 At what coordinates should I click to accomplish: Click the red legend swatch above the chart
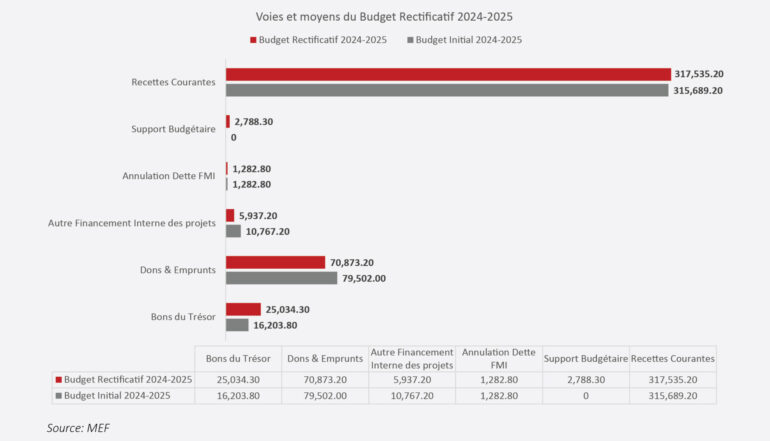tap(253, 40)
